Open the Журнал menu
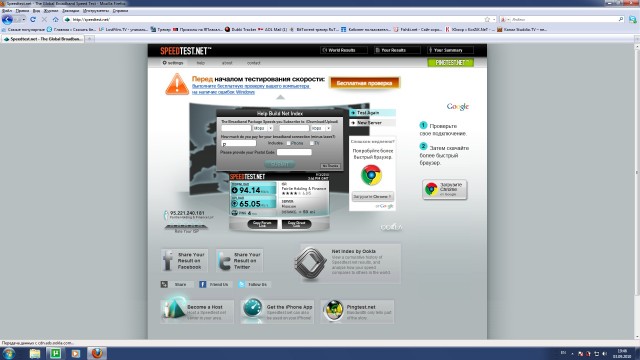The image size is (640, 360). click(x=51, y=11)
